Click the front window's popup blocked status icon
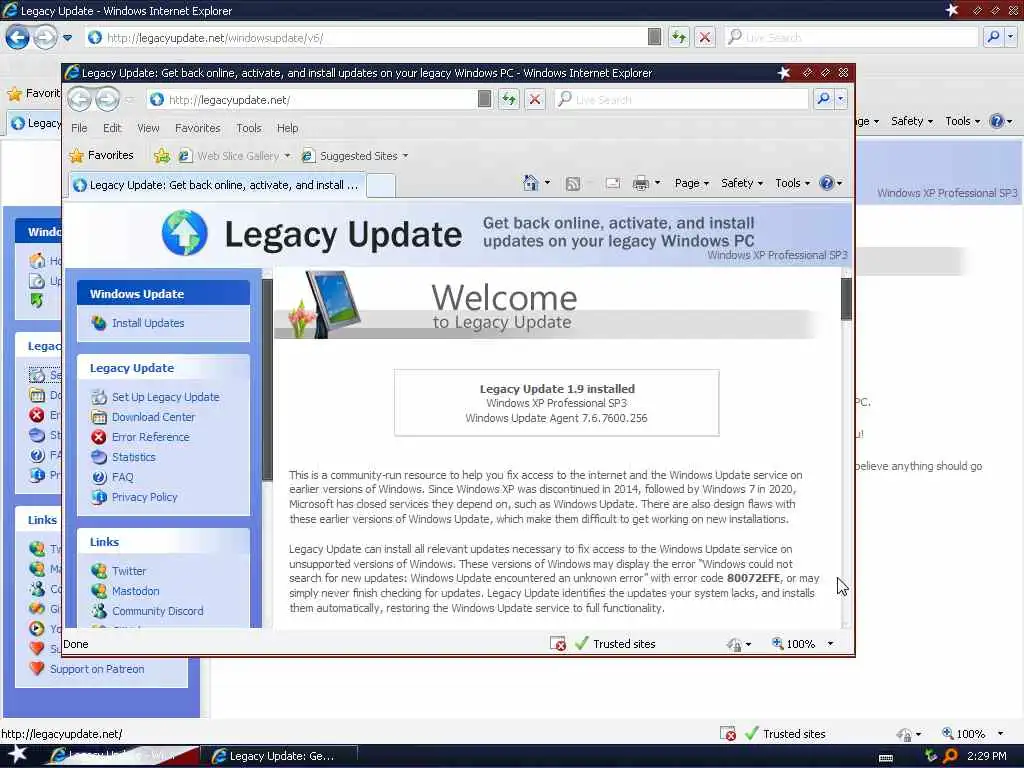The height and width of the screenshot is (768, 1024). [558, 644]
